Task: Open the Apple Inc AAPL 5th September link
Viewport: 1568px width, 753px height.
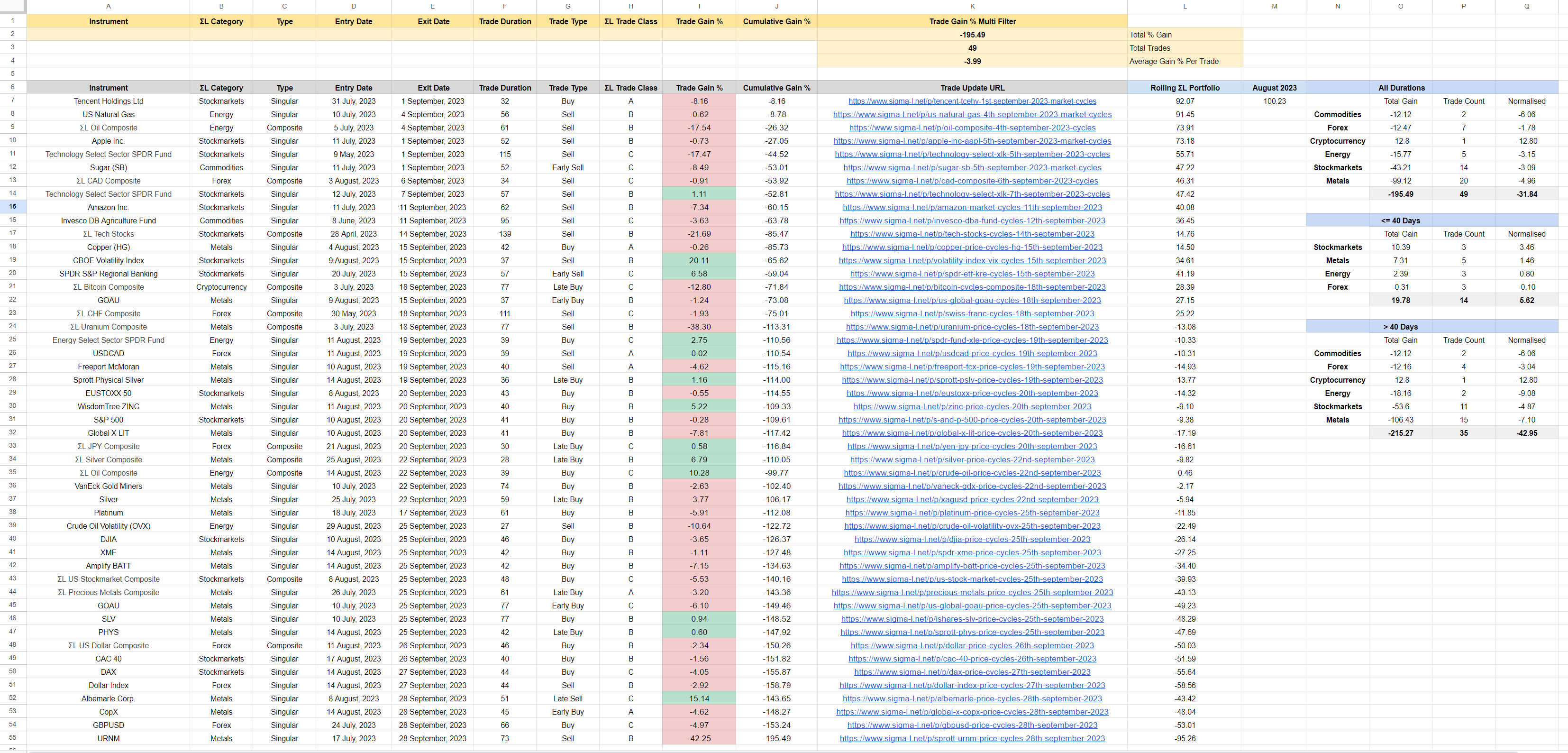Action: coord(972,141)
